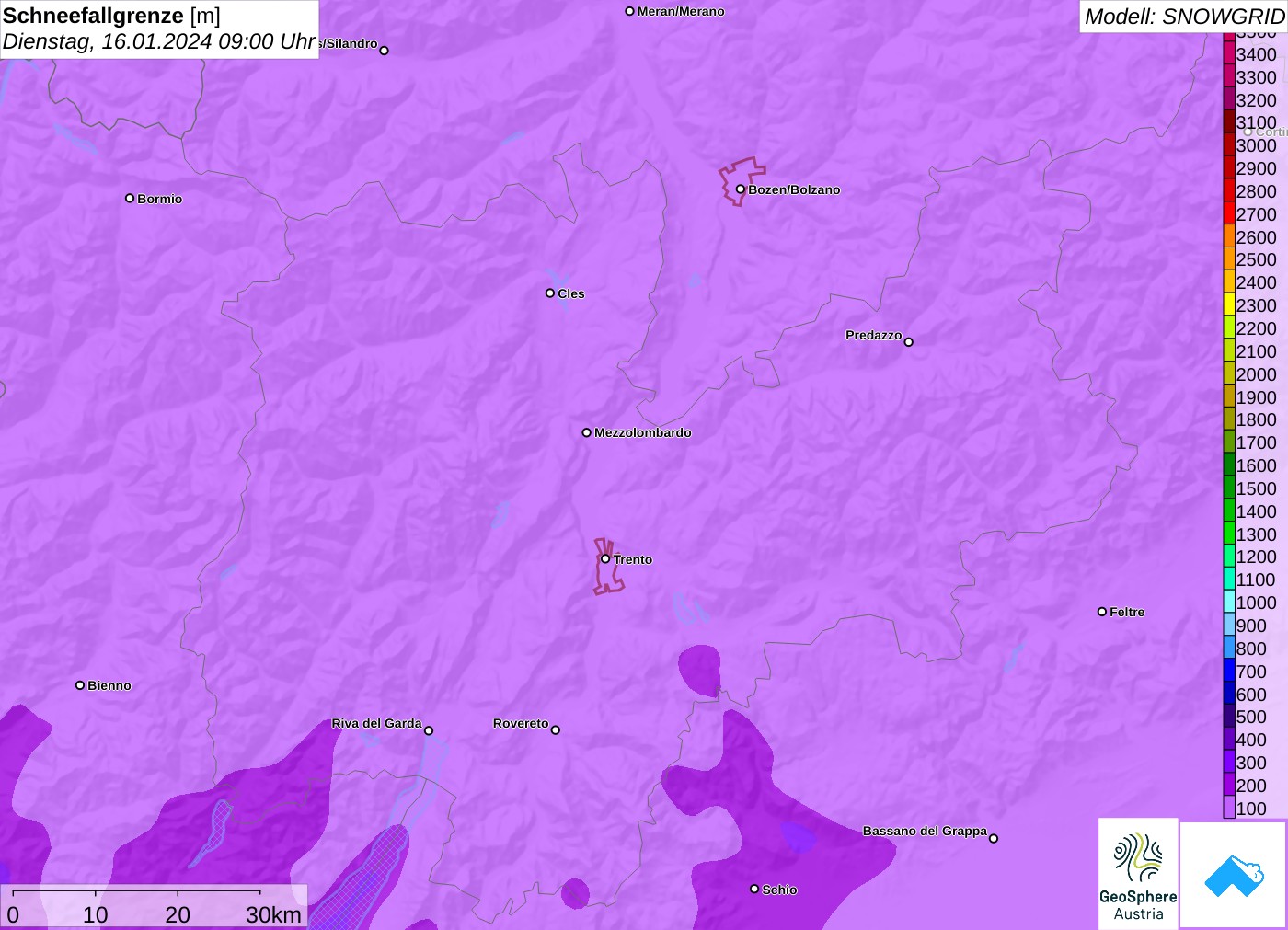Viewport: 1288px width, 930px height.
Task: Select the legend label 3000
Action: (1257, 145)
